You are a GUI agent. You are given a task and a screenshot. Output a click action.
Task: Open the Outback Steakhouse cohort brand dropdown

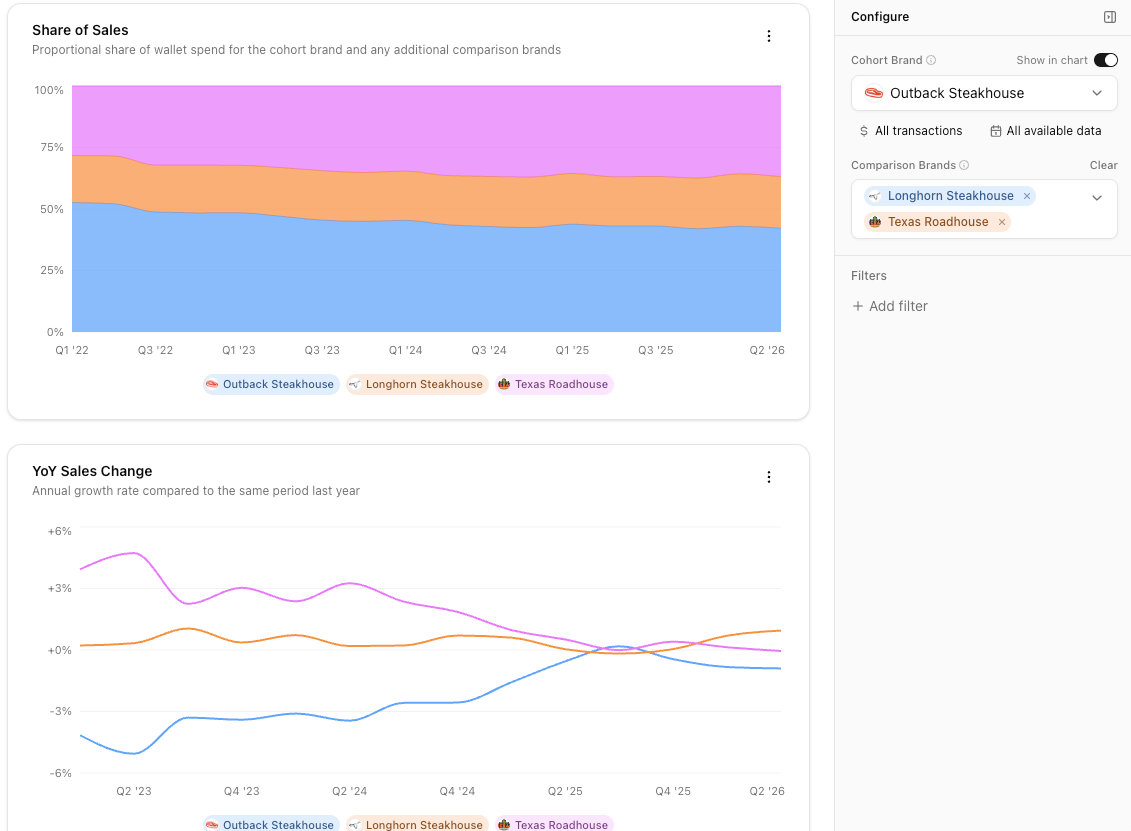pyautogui.click(x=984, y=93)
